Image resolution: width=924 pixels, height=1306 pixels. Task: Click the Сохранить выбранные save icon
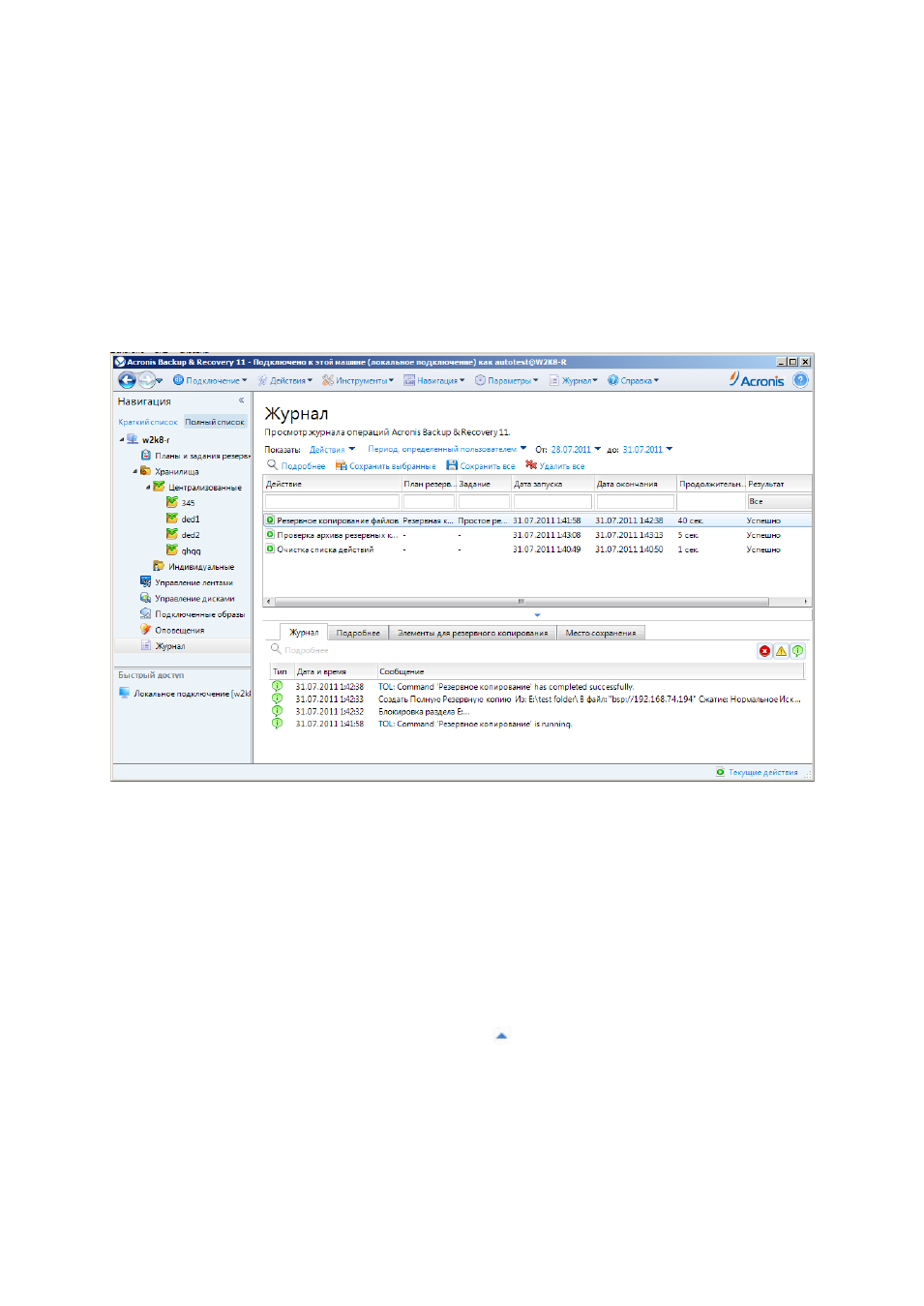(341, 465)
